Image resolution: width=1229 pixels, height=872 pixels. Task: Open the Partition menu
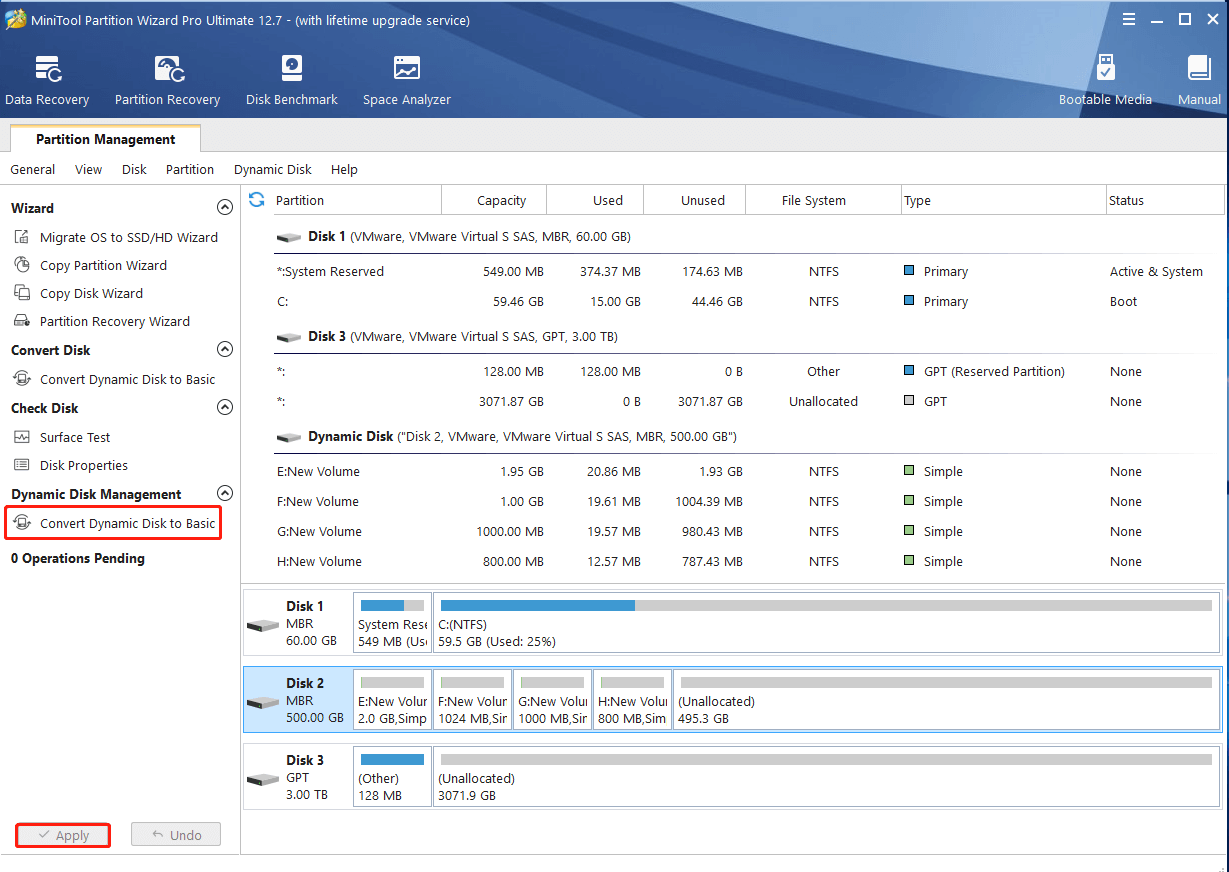click(x=190, y=170)
